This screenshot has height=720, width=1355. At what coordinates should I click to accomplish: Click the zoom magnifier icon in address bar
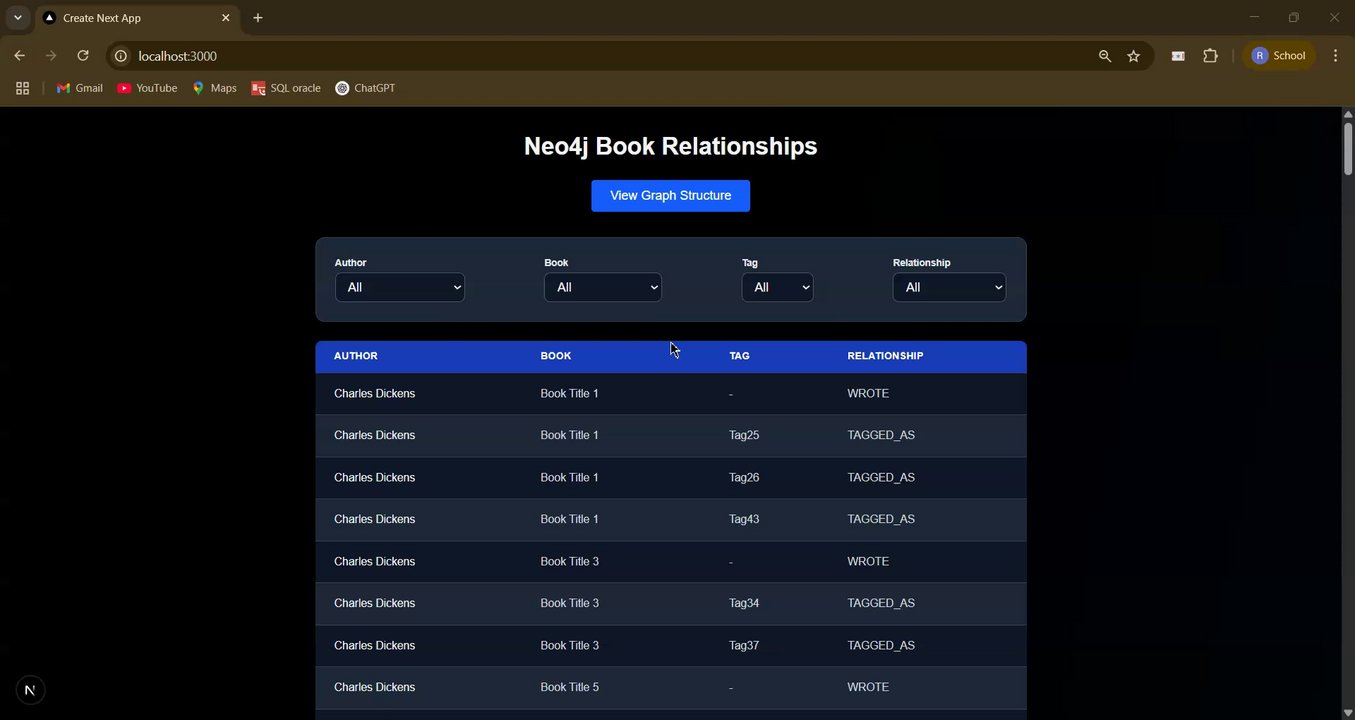click(x=1105, y=56)
